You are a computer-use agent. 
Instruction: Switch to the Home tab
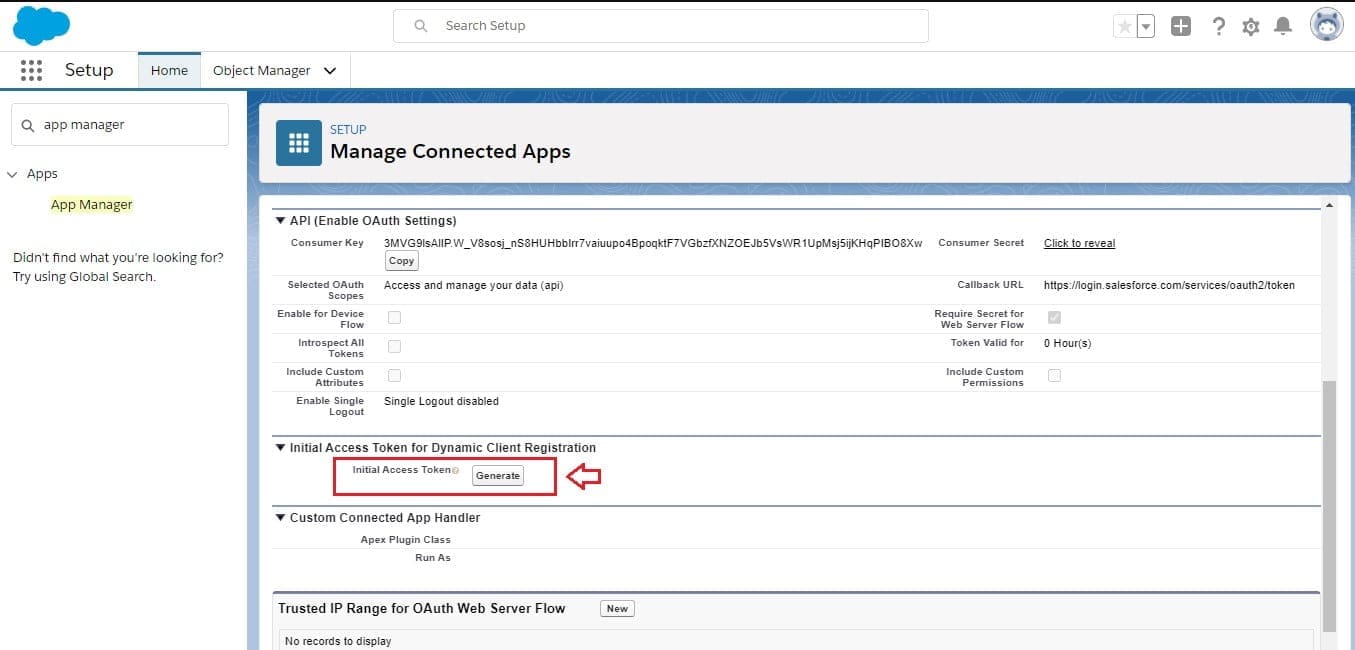[169, 70]
